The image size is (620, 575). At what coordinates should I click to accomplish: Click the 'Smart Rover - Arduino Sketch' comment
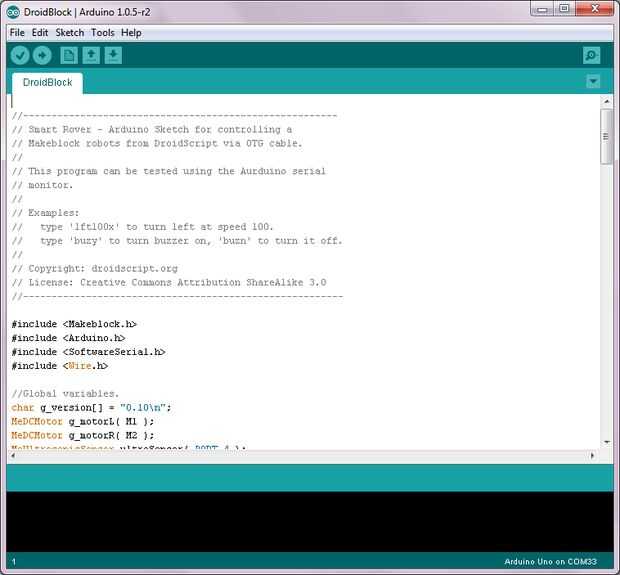click(152, 129)
